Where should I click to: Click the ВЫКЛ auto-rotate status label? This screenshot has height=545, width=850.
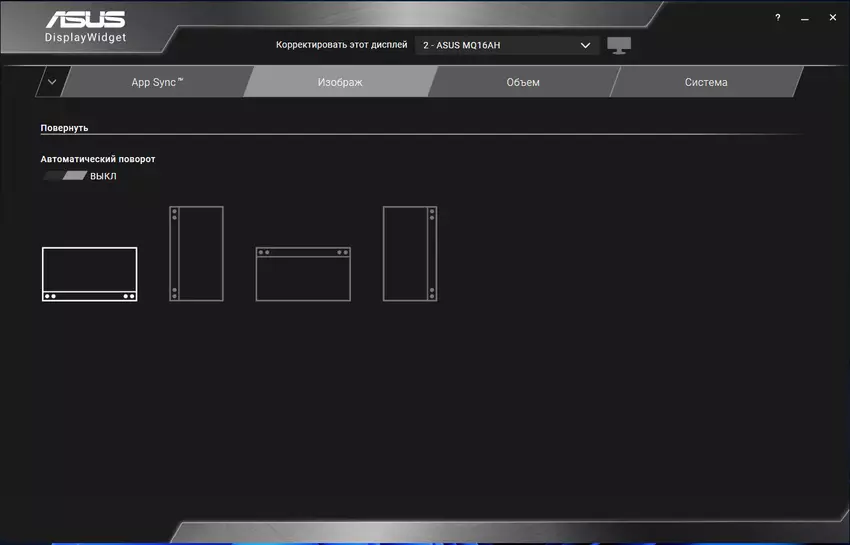coord(104,176)
